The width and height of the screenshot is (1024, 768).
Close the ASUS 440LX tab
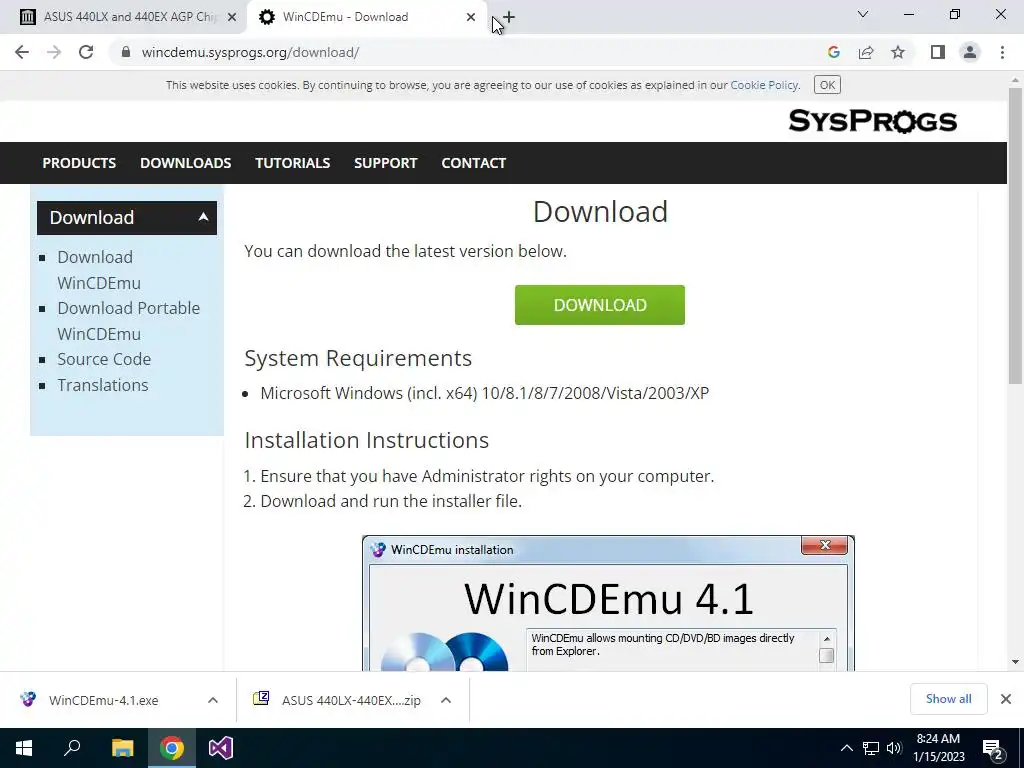point(232,17)
